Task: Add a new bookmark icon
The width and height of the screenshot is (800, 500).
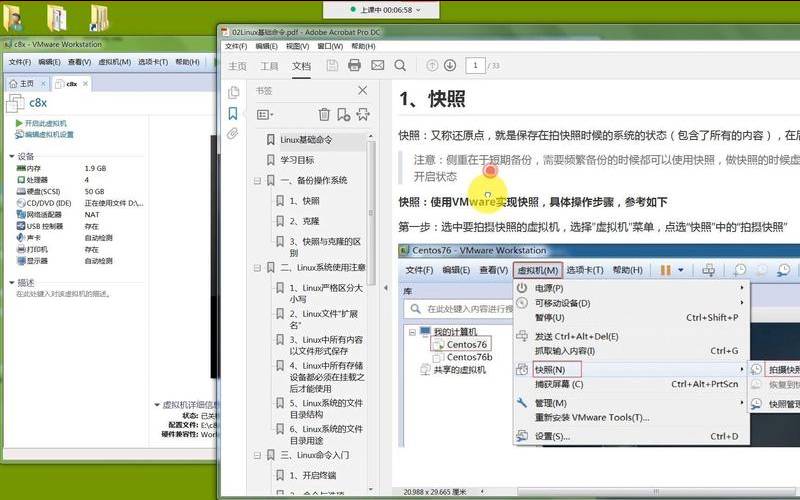Action: click(x=343, y=114)
